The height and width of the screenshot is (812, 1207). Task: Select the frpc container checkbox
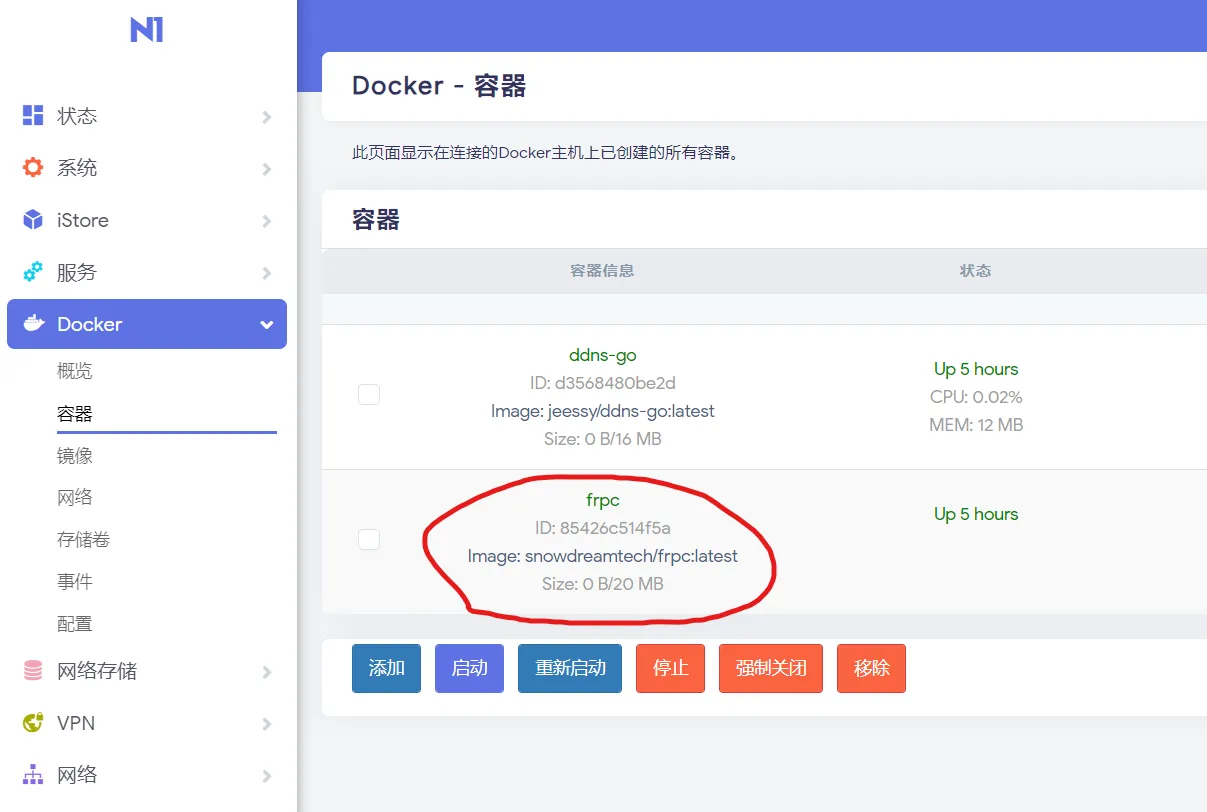pyautogui.click(x=369, y=539)
